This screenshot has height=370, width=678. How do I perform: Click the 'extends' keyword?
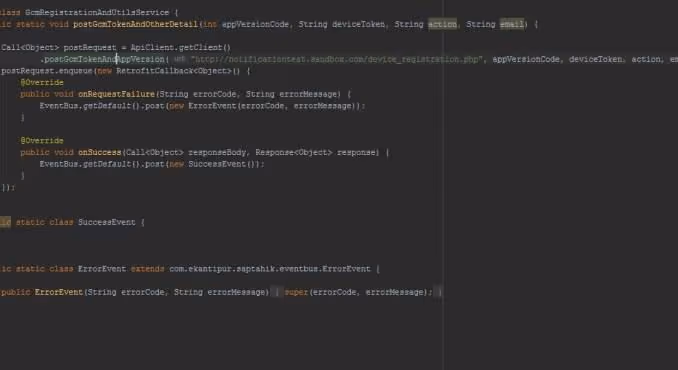pyautogui.click(x=147, y=269)
